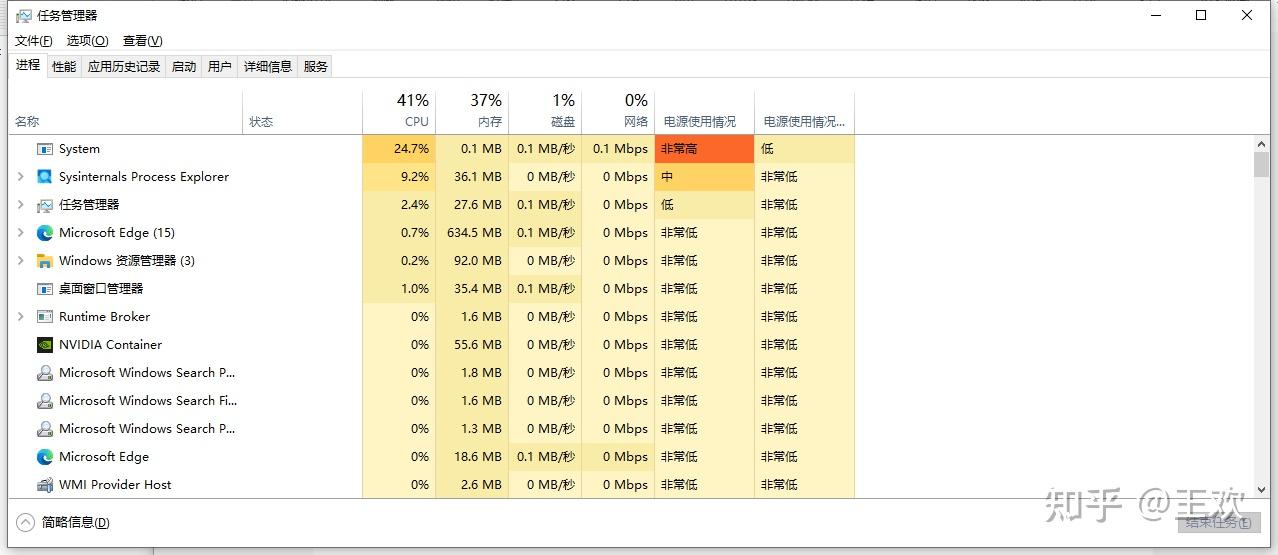Switch to the 性能 tab
This screenshot has width=1278, height=555.
64,67
